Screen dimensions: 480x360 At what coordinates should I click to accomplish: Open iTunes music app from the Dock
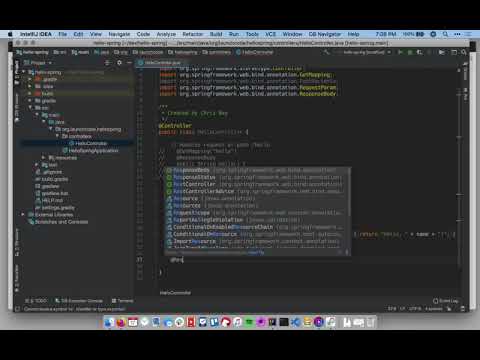point(237,322)
